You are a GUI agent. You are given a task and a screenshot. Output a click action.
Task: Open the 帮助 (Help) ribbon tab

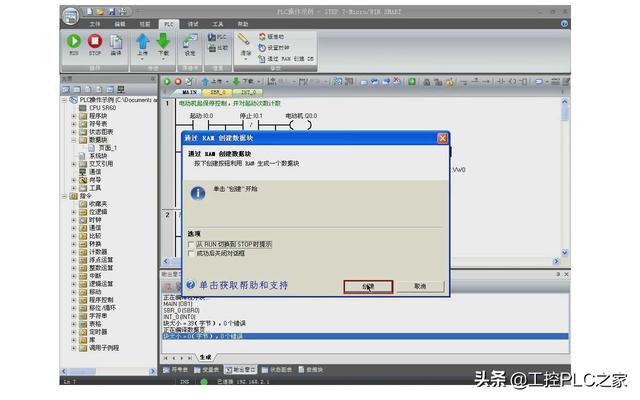(243, 24)
